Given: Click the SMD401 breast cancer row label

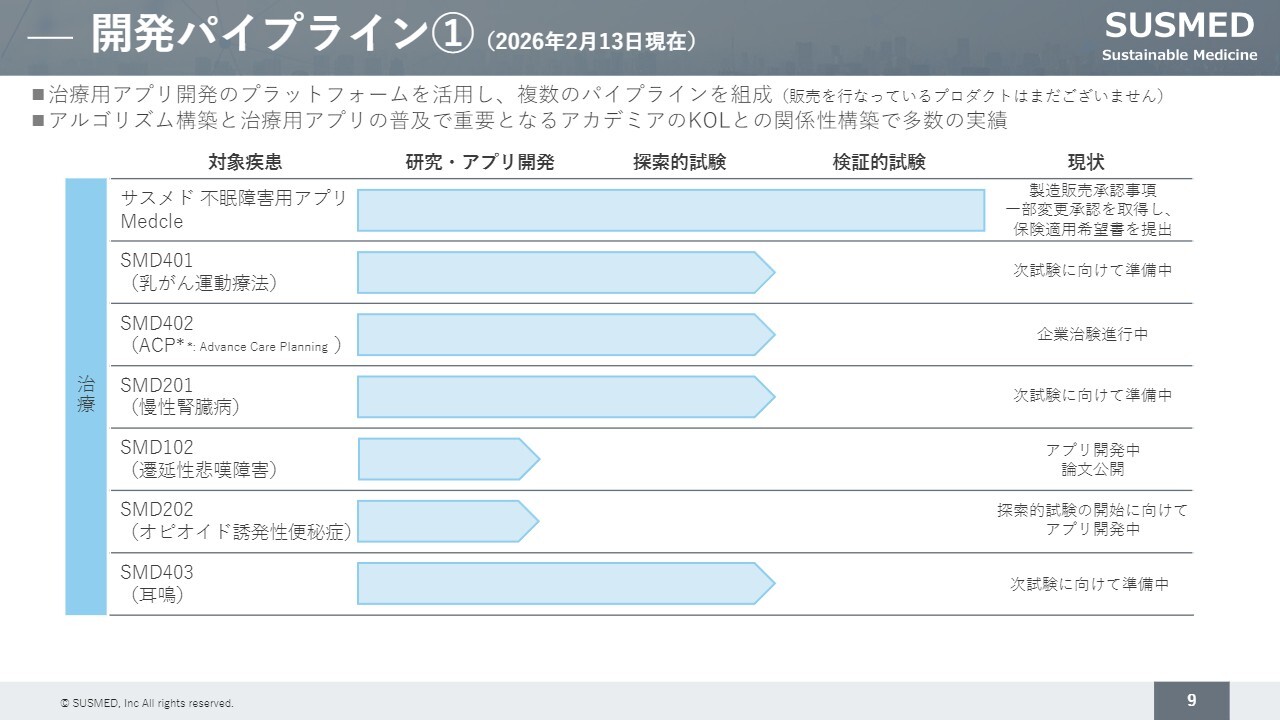Looking at the screenshot, I should pyautogui.click(x=198, y=272).
